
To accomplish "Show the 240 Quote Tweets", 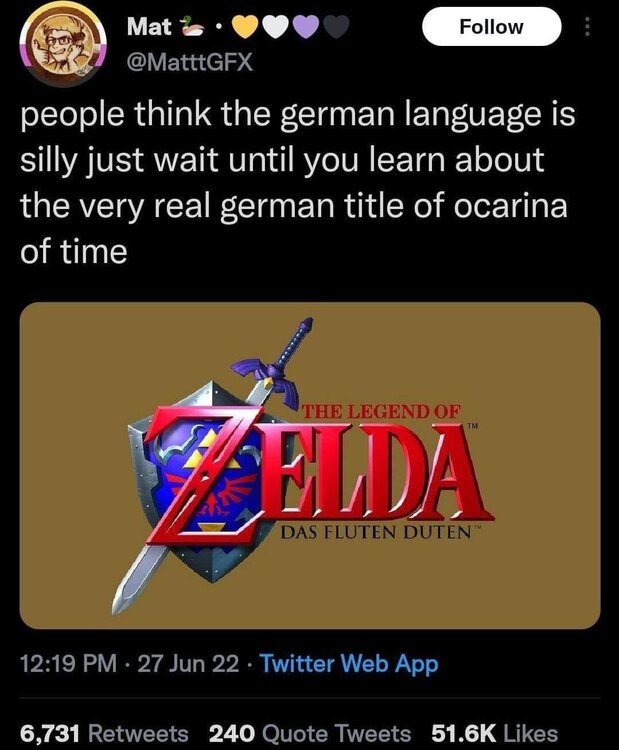I will coord(309,733).
